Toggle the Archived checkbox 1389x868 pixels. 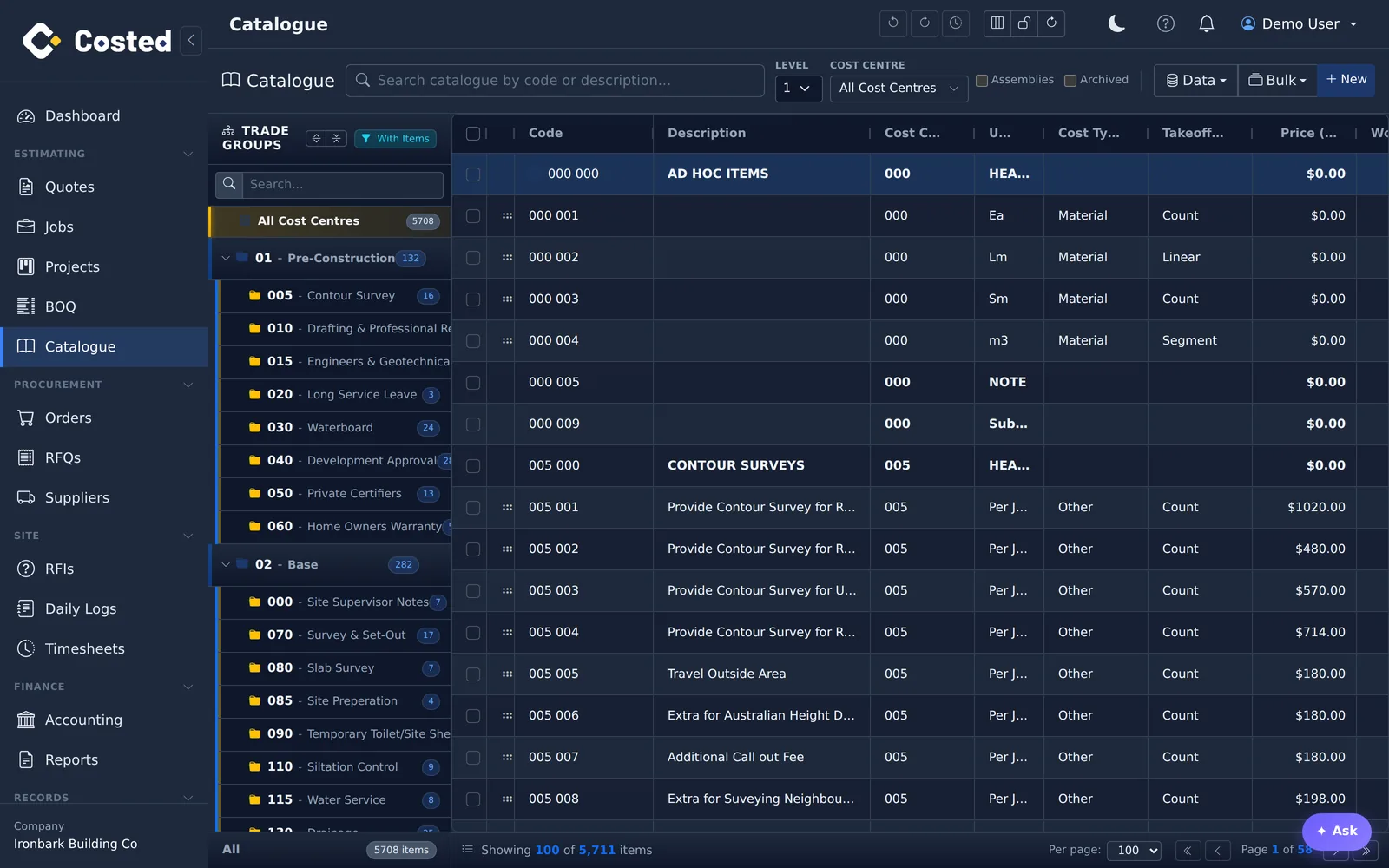tap(1070, 80)
